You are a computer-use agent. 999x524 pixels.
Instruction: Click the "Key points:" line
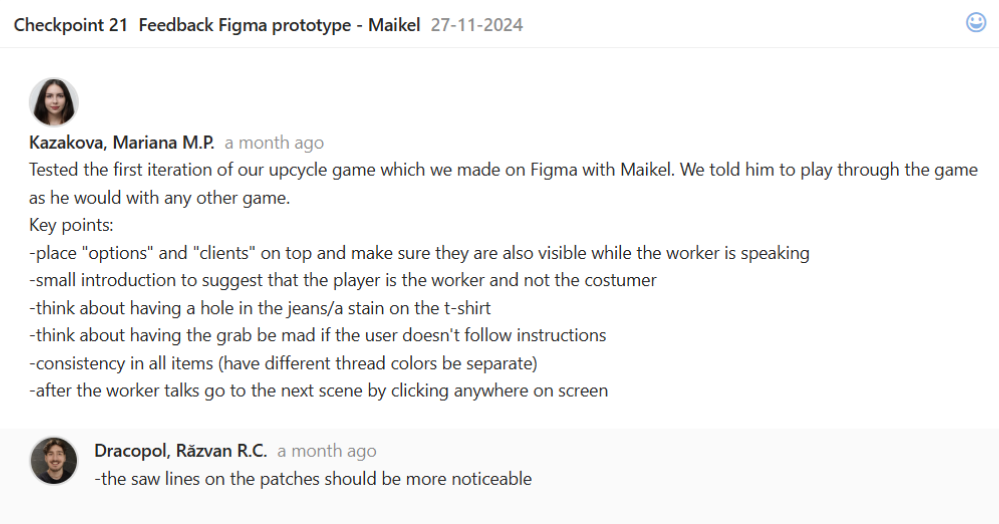pos(72,225)
